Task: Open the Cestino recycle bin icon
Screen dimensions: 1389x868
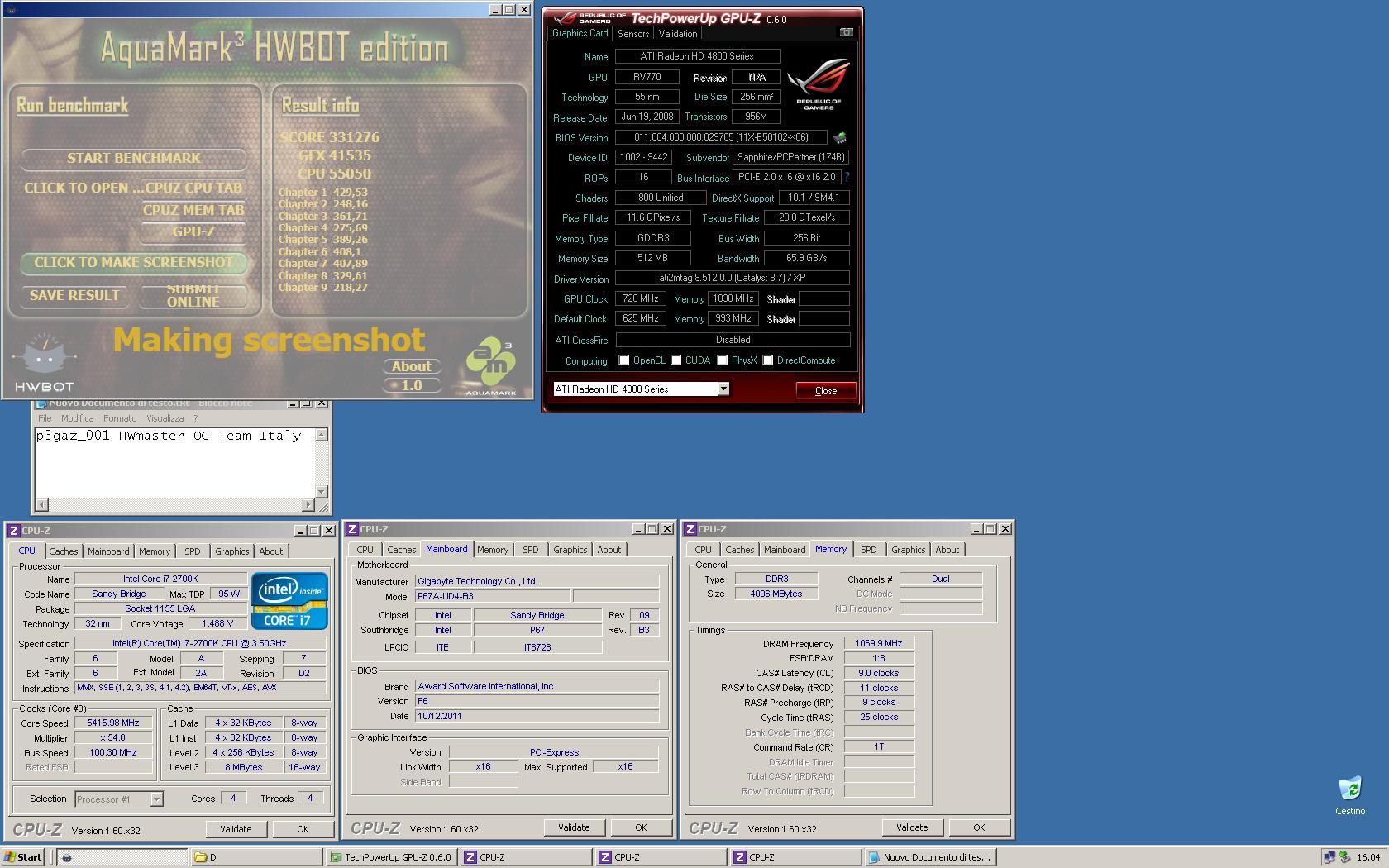Action: pyautogui.click(x=1350, y=795)
